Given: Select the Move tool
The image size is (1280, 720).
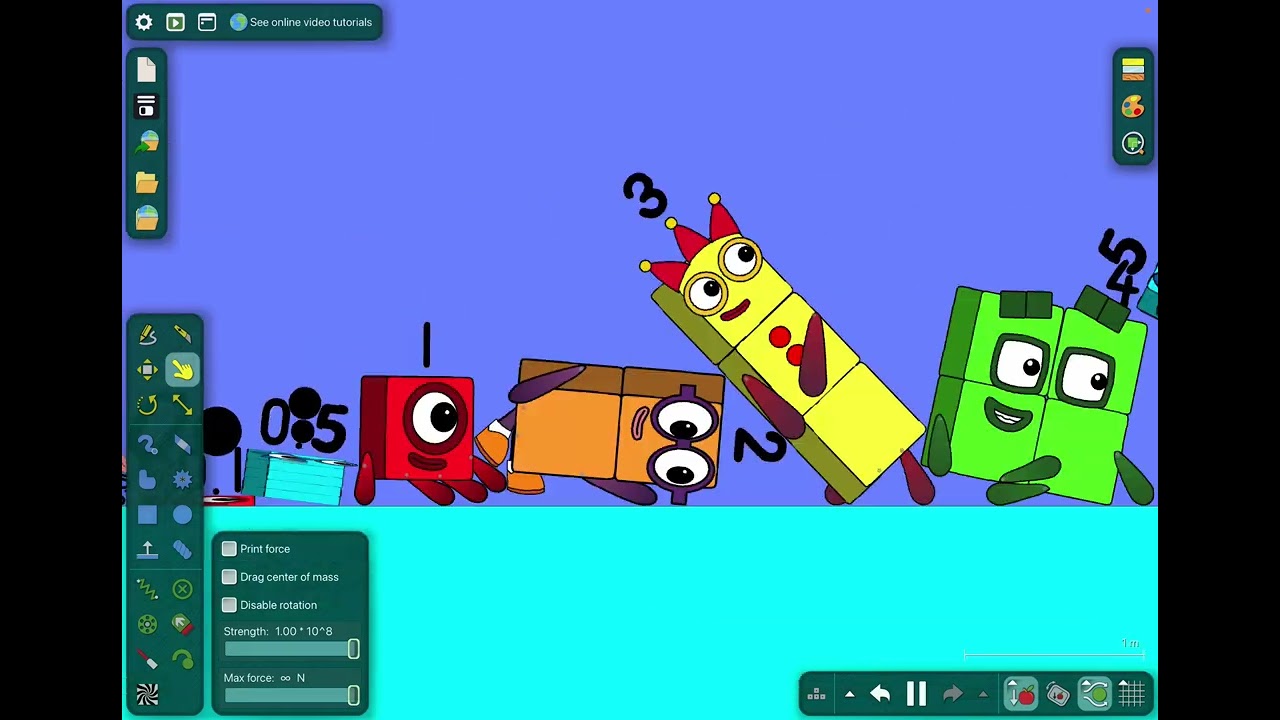Looking at the screenshot, I should pos(147,370).
